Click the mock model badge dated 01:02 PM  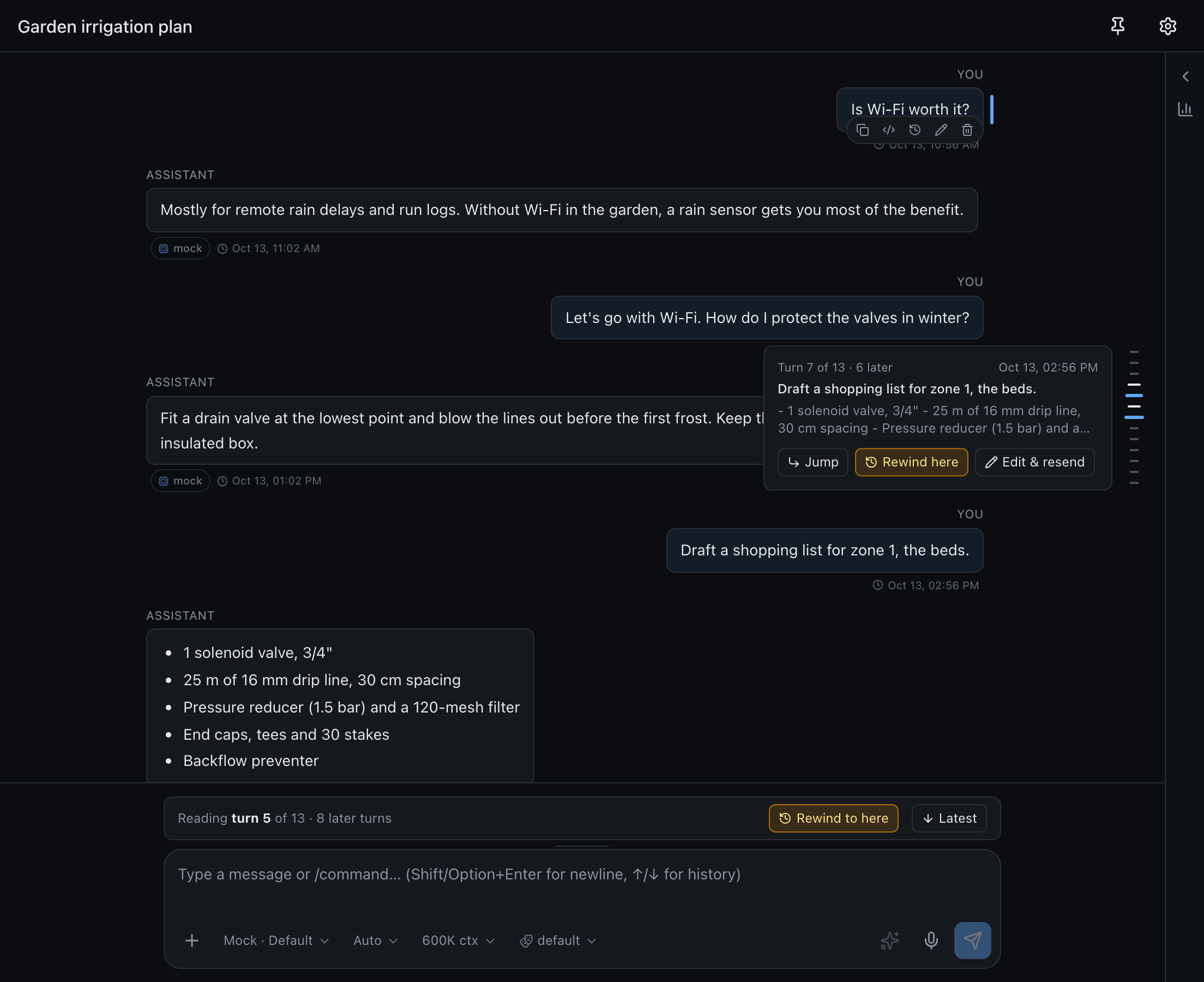[x=180, y=481]
